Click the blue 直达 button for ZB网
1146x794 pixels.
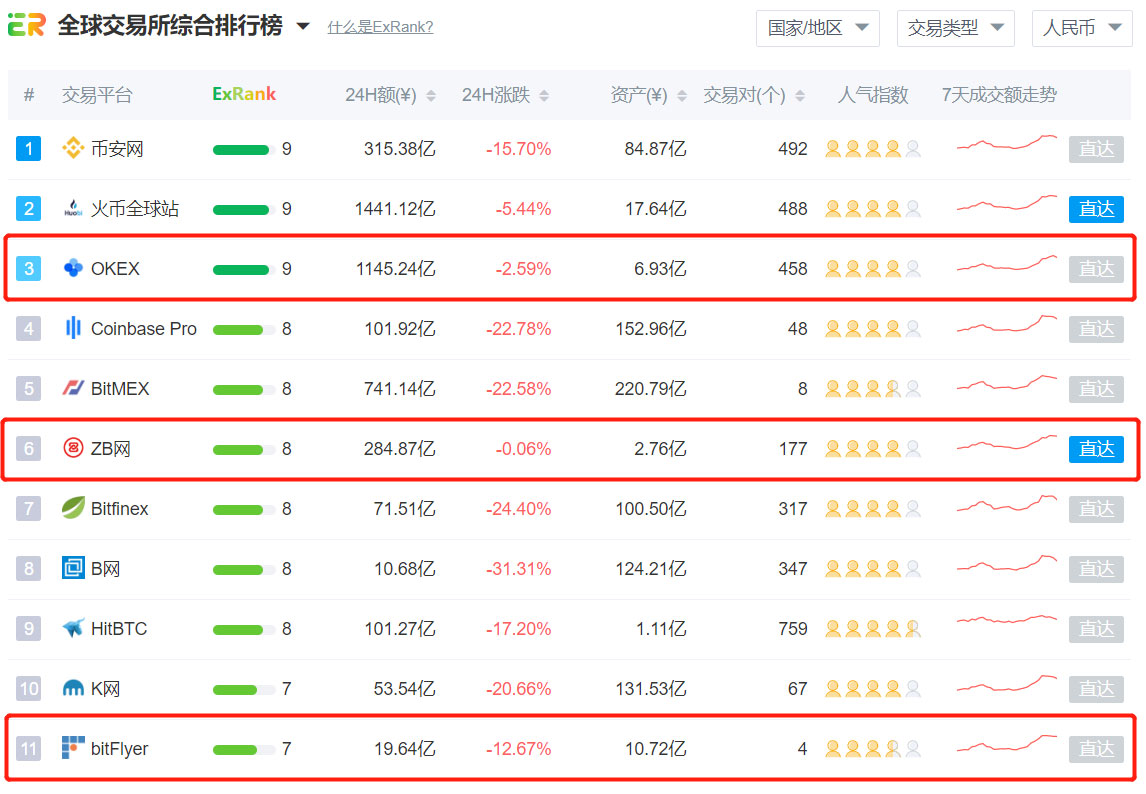(1096, 449)
